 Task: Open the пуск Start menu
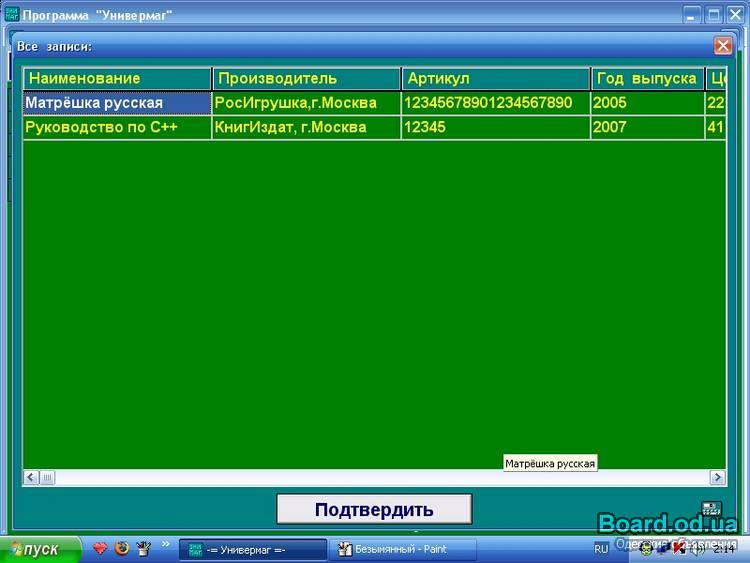[x=33, y=549]
